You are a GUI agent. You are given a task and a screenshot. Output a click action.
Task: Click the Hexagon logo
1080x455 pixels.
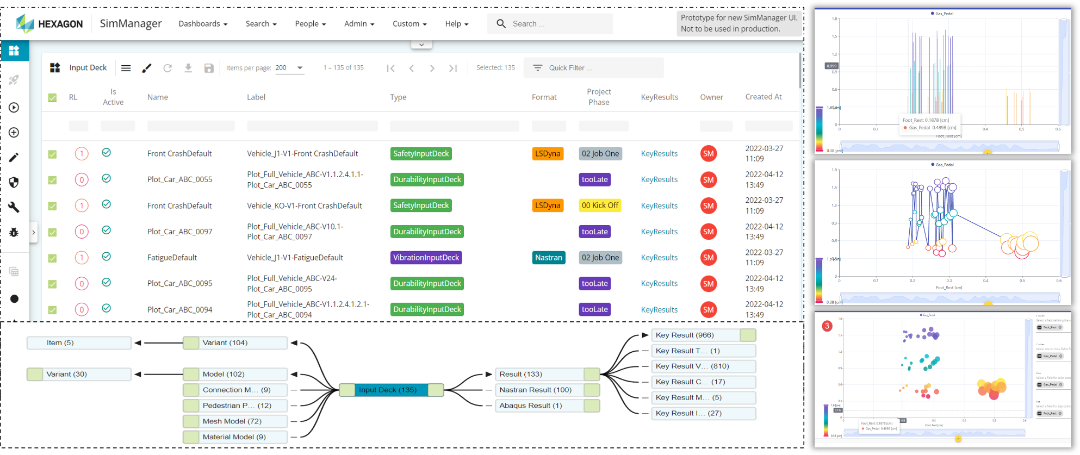point(49,23)
